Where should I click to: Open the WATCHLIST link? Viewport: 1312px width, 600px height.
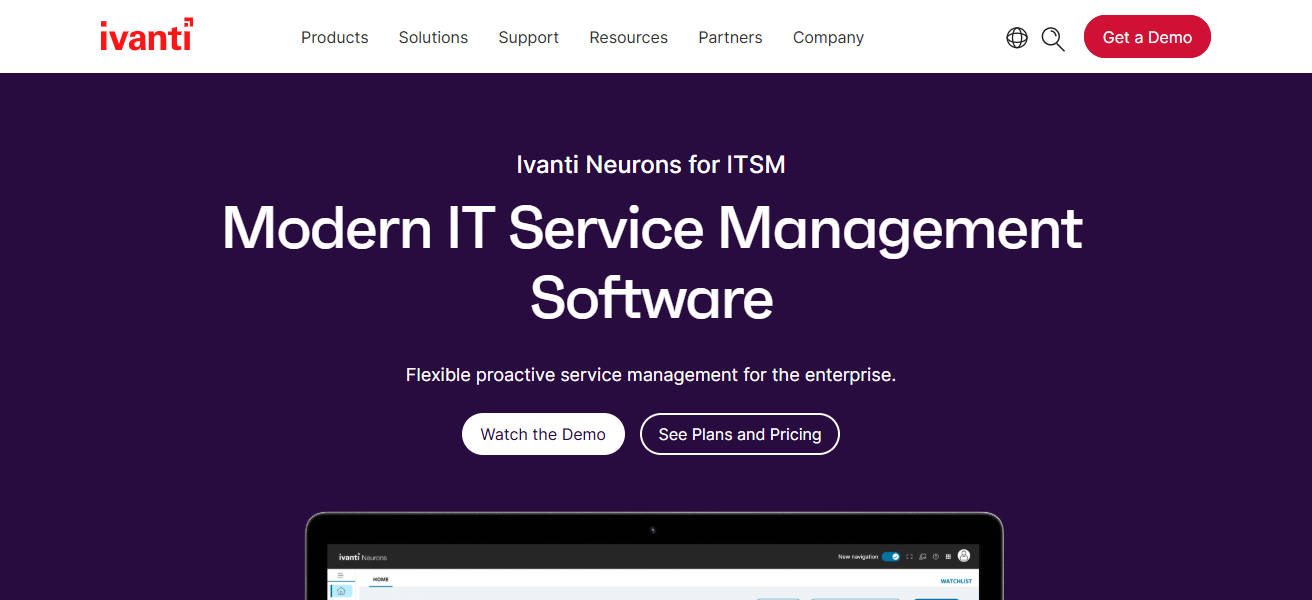click(956, 580)
